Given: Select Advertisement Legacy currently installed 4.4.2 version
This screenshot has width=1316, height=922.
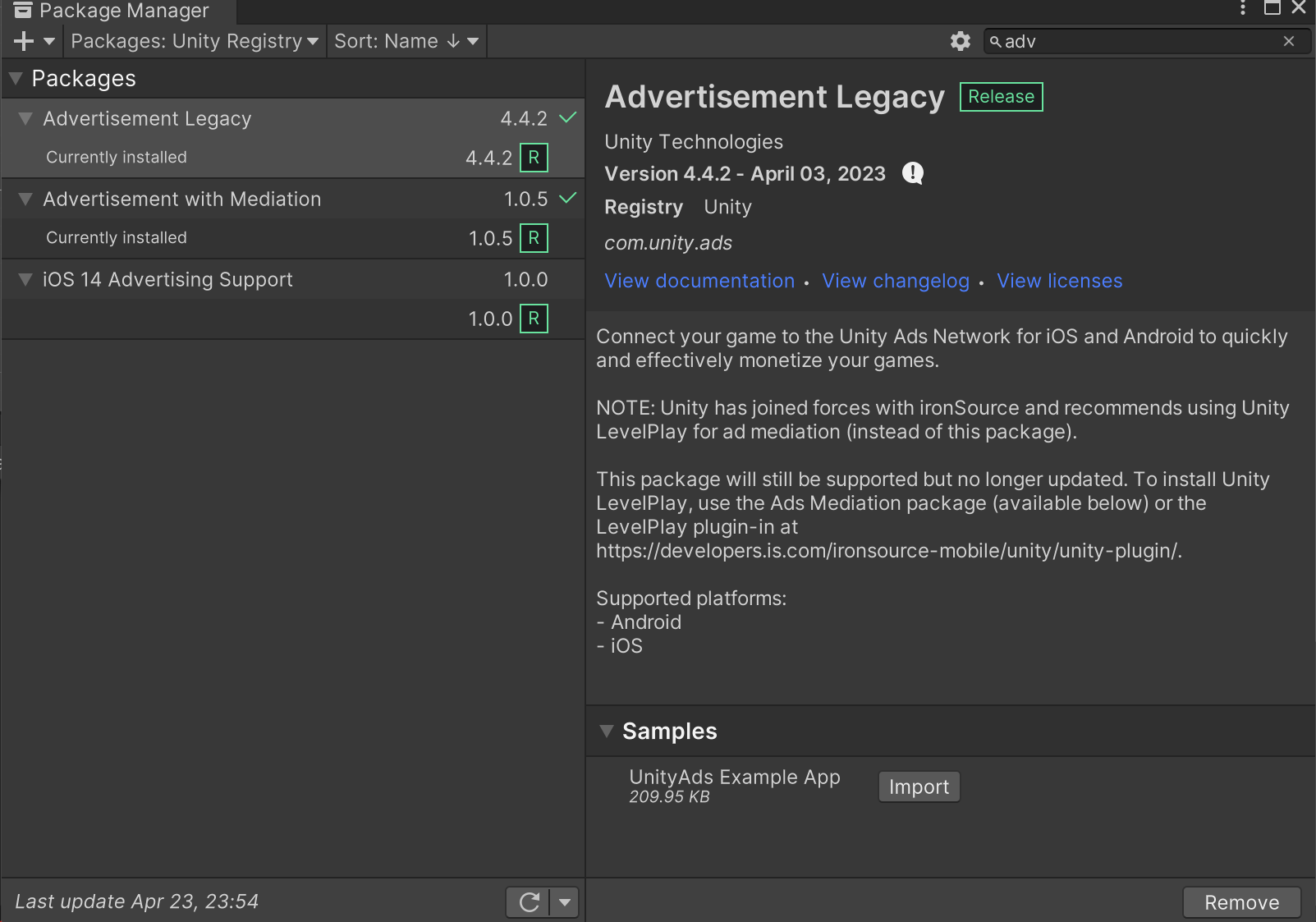Looking at the screenshot, I should point(293,158).
